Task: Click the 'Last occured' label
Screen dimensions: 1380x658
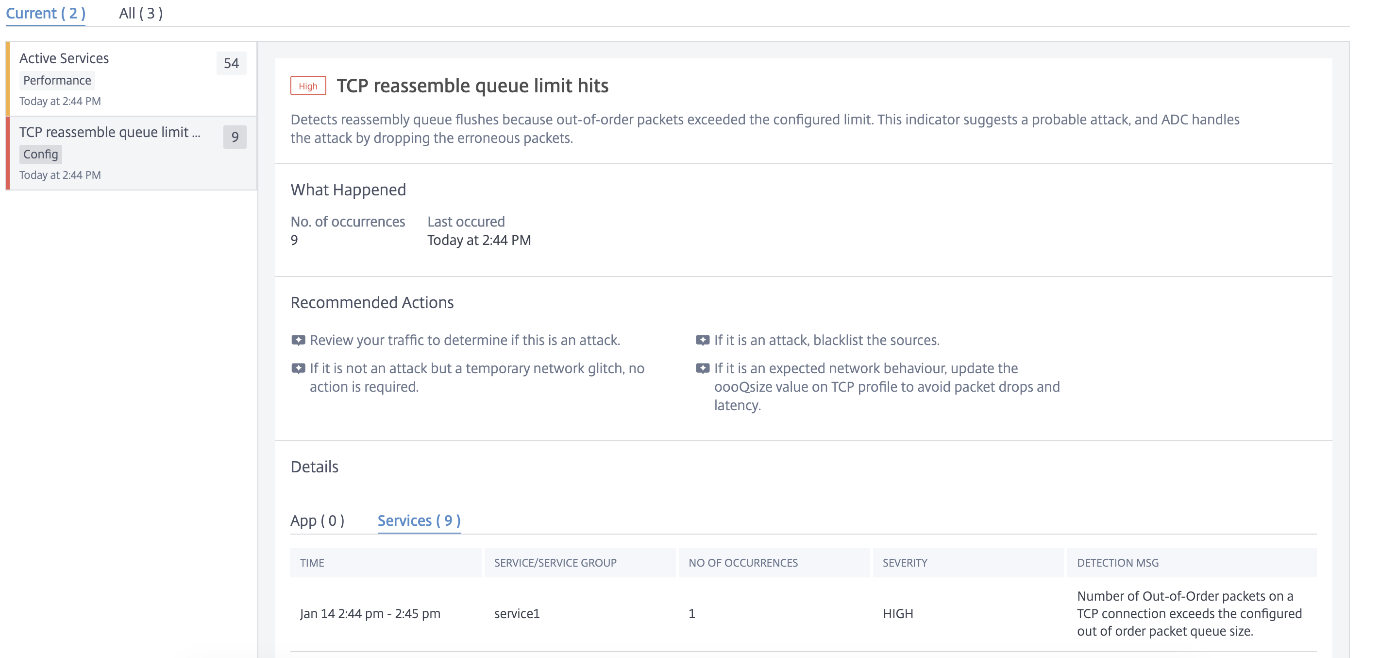Action: 466,222
